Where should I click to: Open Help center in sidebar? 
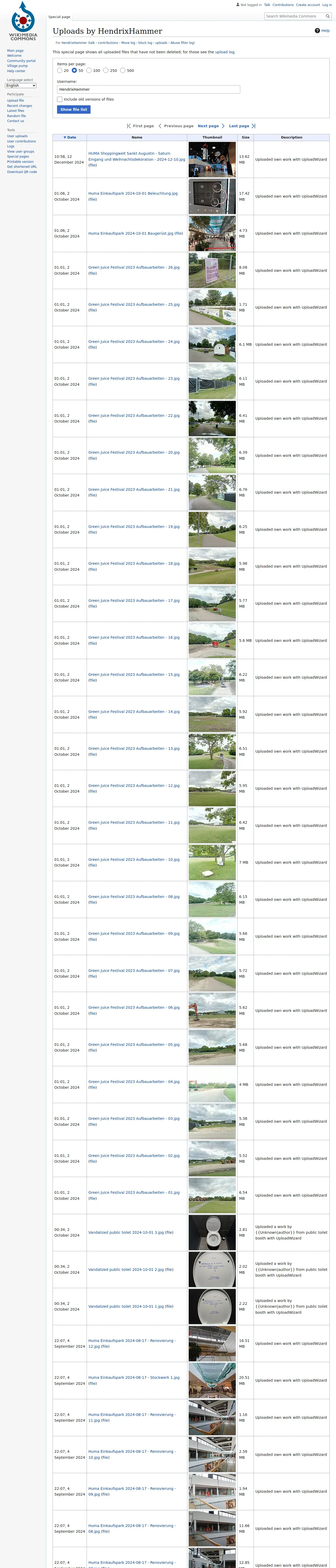[16, 71]
